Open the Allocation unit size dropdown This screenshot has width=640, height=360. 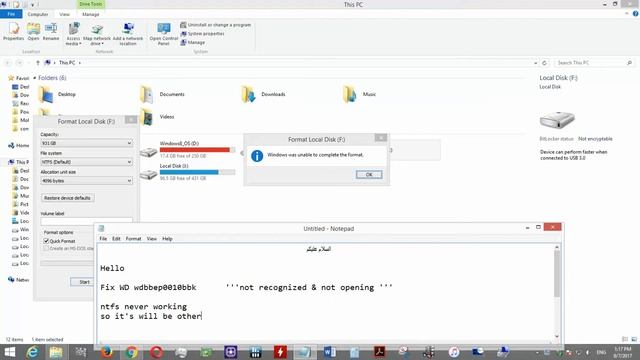coord(87,181)
